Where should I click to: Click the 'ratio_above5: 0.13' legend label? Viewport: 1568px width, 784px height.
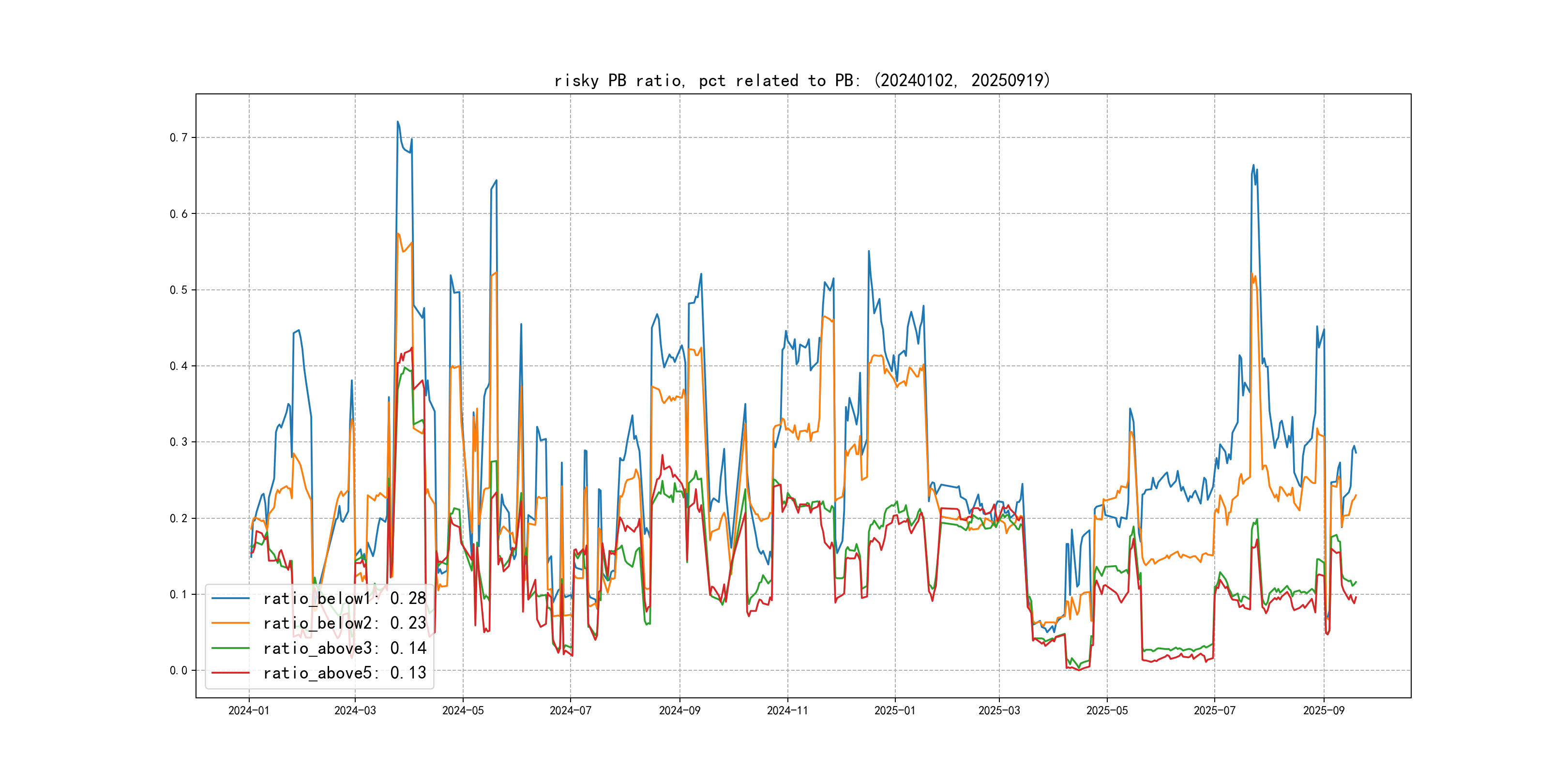(345, 673)
